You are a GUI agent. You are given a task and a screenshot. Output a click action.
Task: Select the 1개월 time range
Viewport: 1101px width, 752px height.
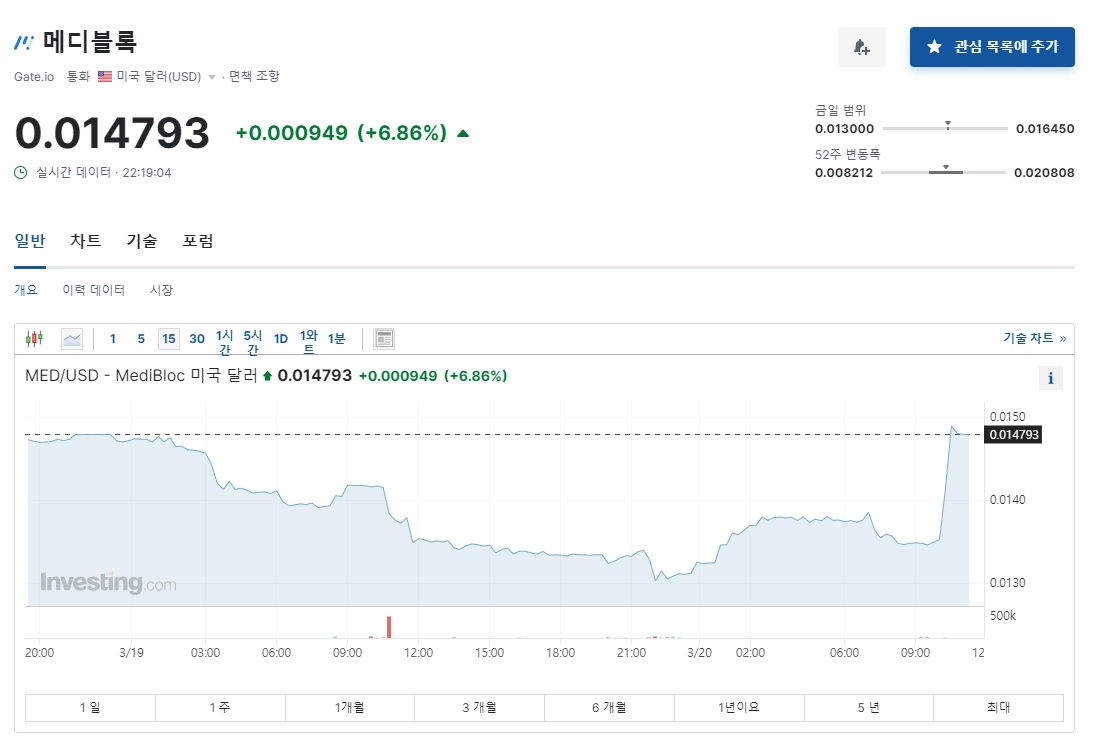(350, 708)
